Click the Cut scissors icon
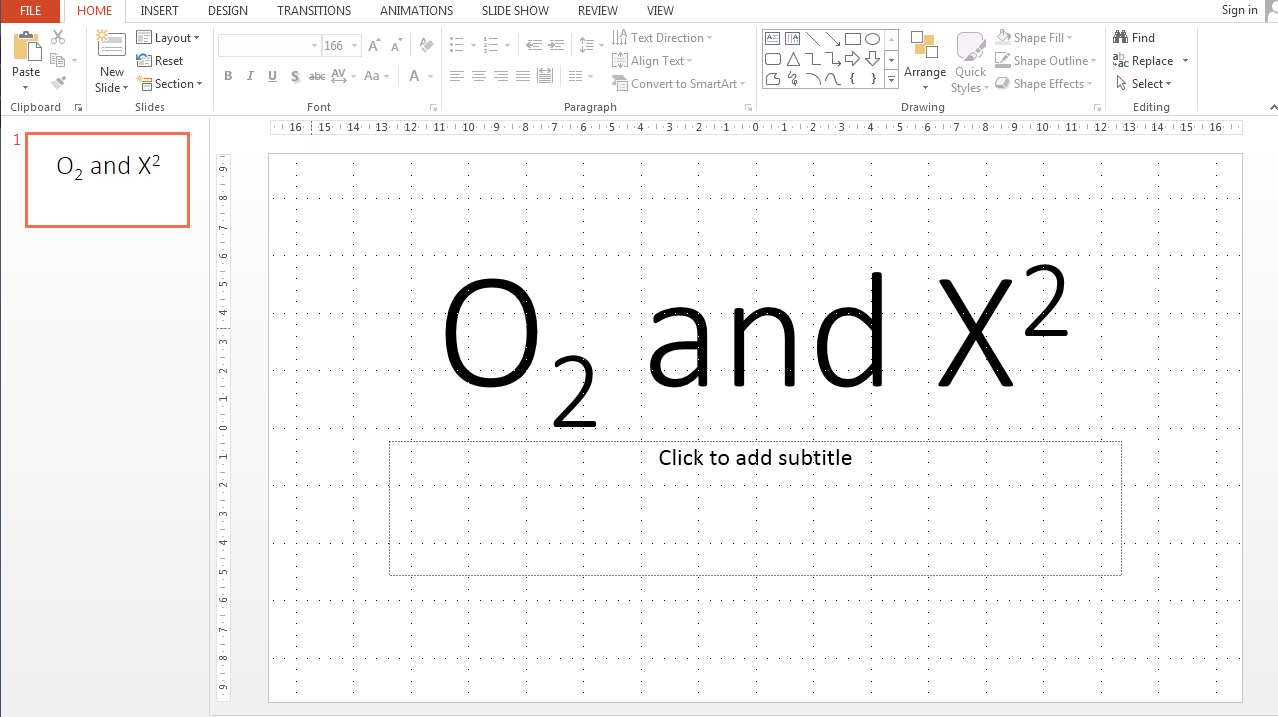 58,38
